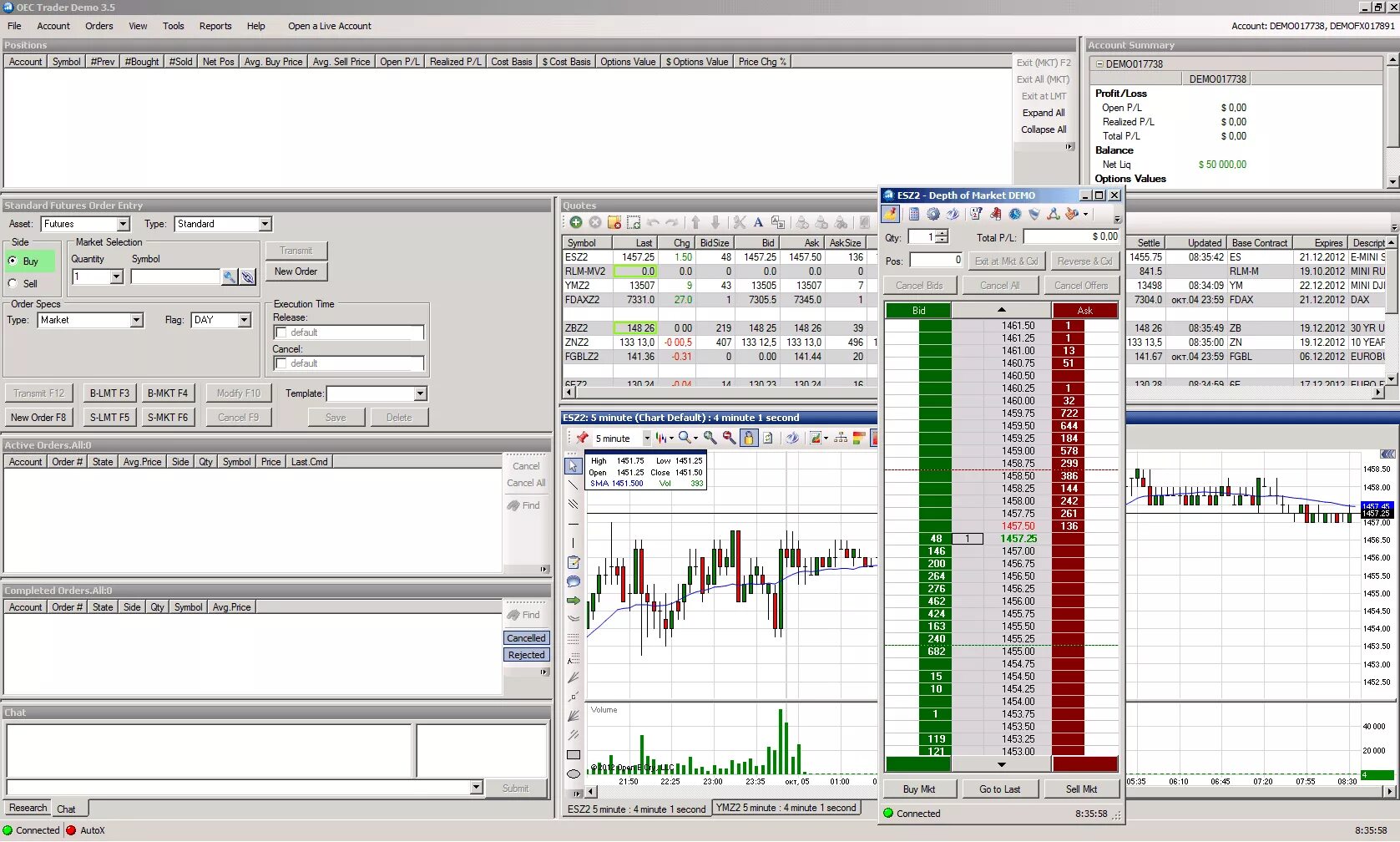Open the Orders menu

[x=99, y=26]
